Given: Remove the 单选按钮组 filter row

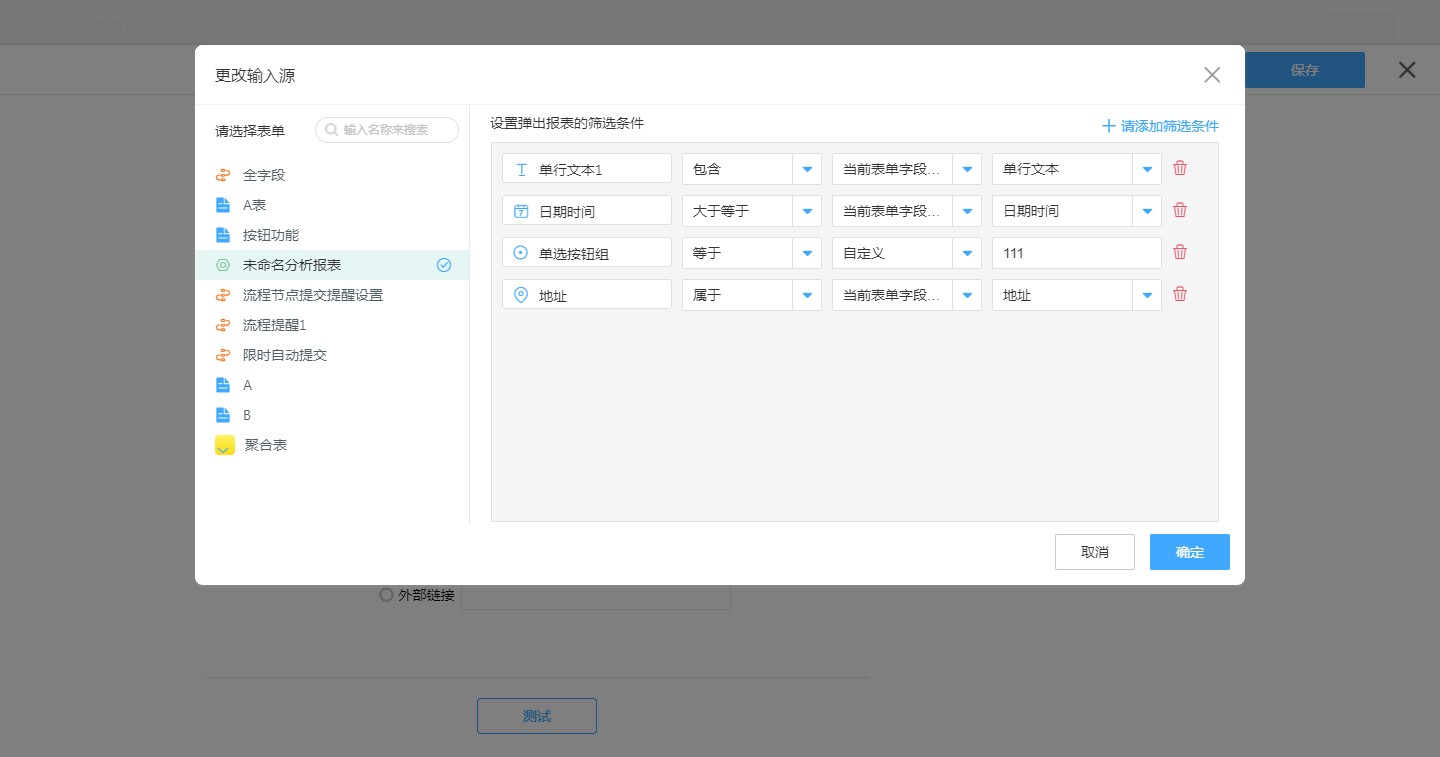Looking at the screenshot, I should coord(1180,252).
